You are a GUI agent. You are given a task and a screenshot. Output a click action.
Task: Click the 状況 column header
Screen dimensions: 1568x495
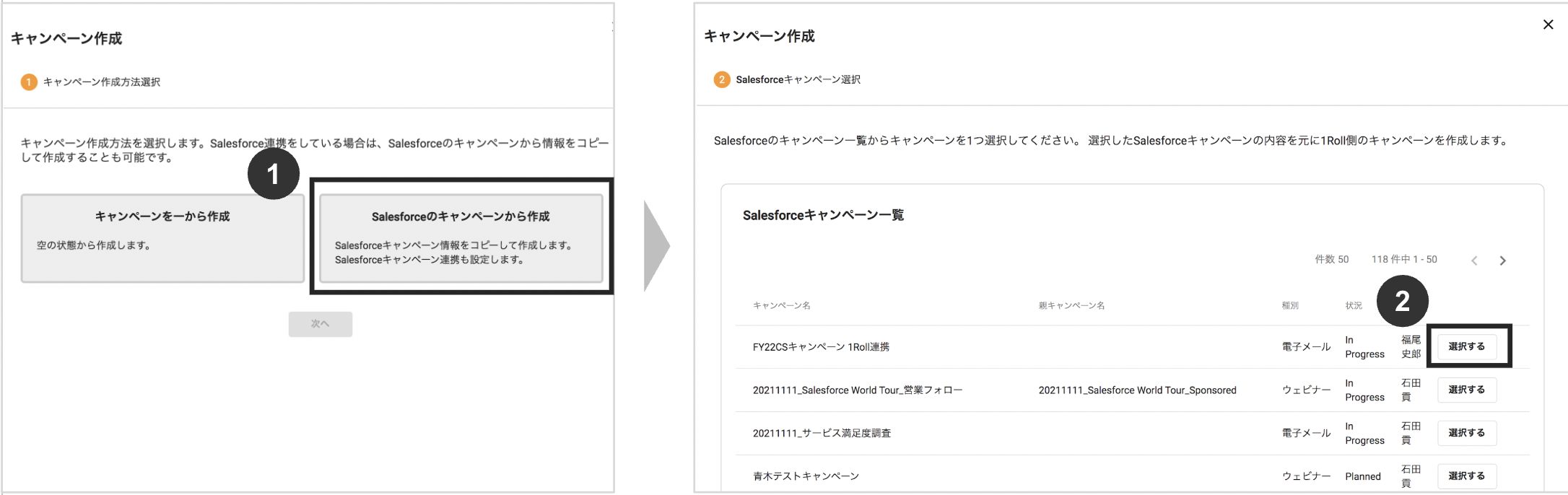click(1354, 305)
